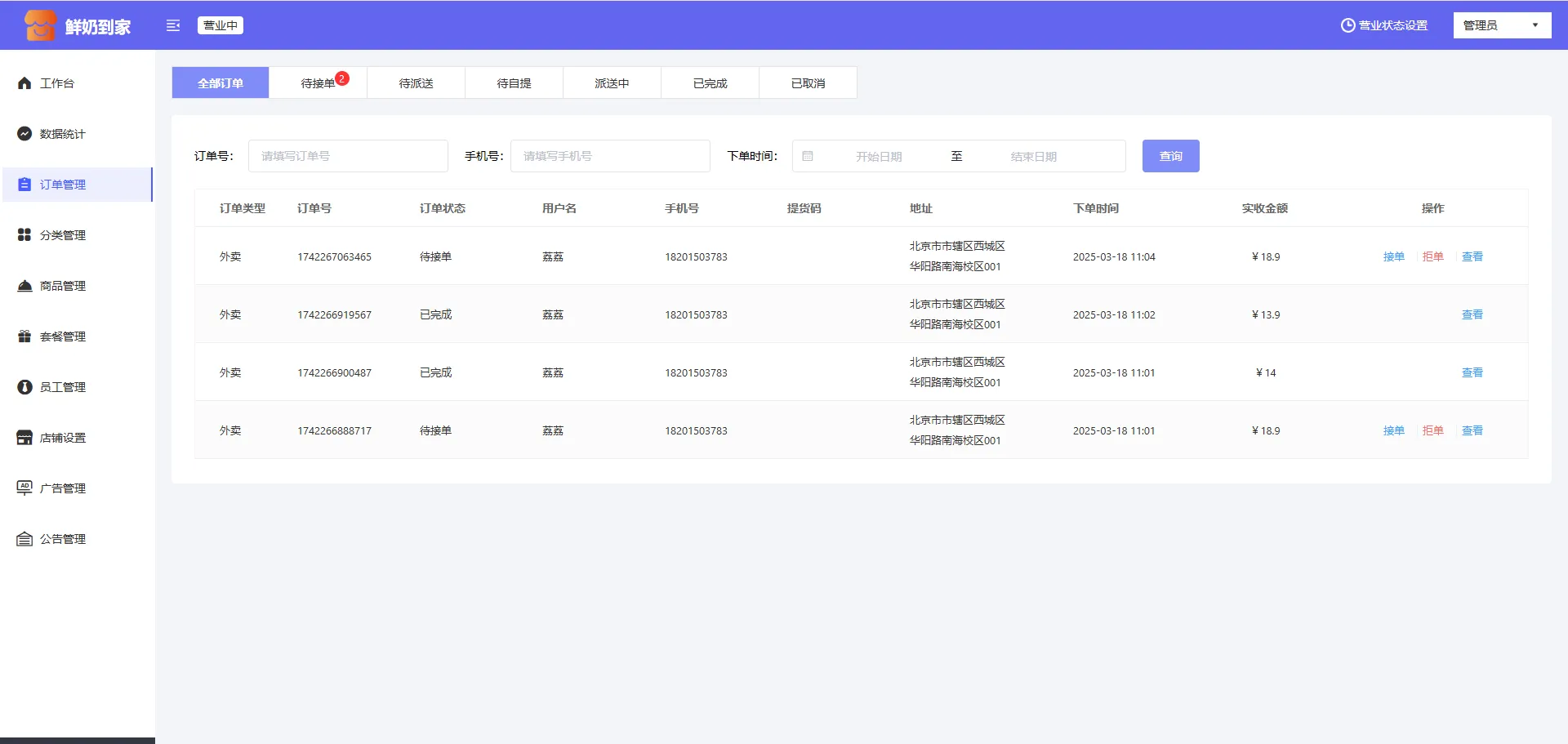Open the start date picker field
Image resolution: width=1568 pixels, height=744 pixels.
pos(879,157)
